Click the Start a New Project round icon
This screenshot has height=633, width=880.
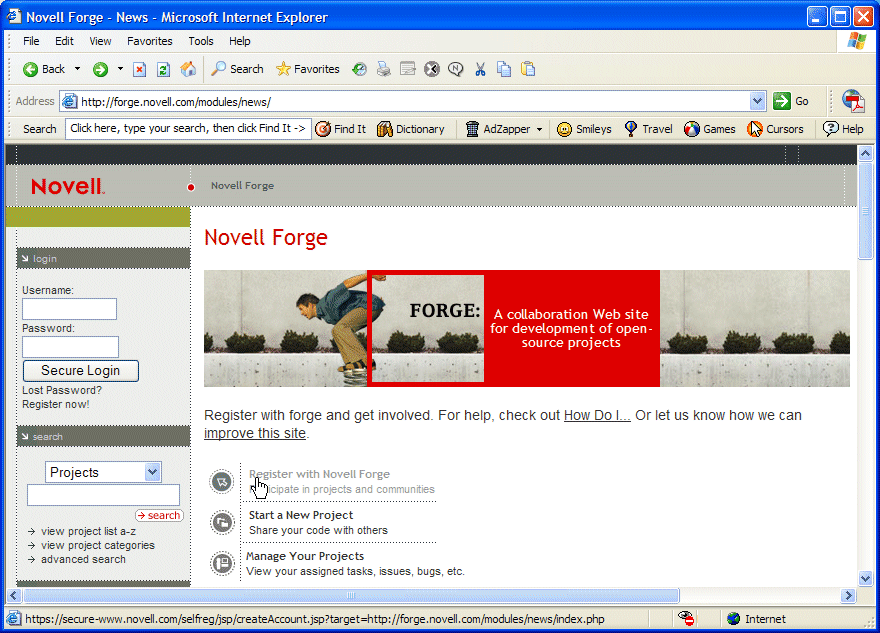222,522
